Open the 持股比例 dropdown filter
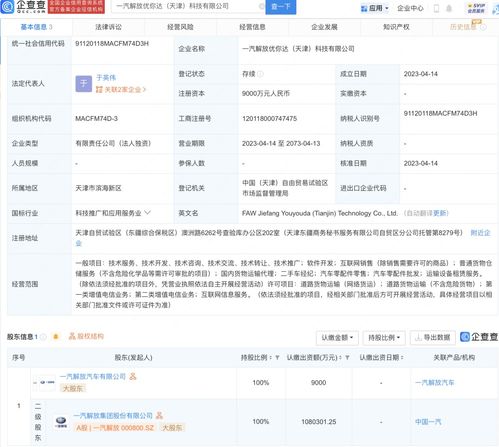 384,338
